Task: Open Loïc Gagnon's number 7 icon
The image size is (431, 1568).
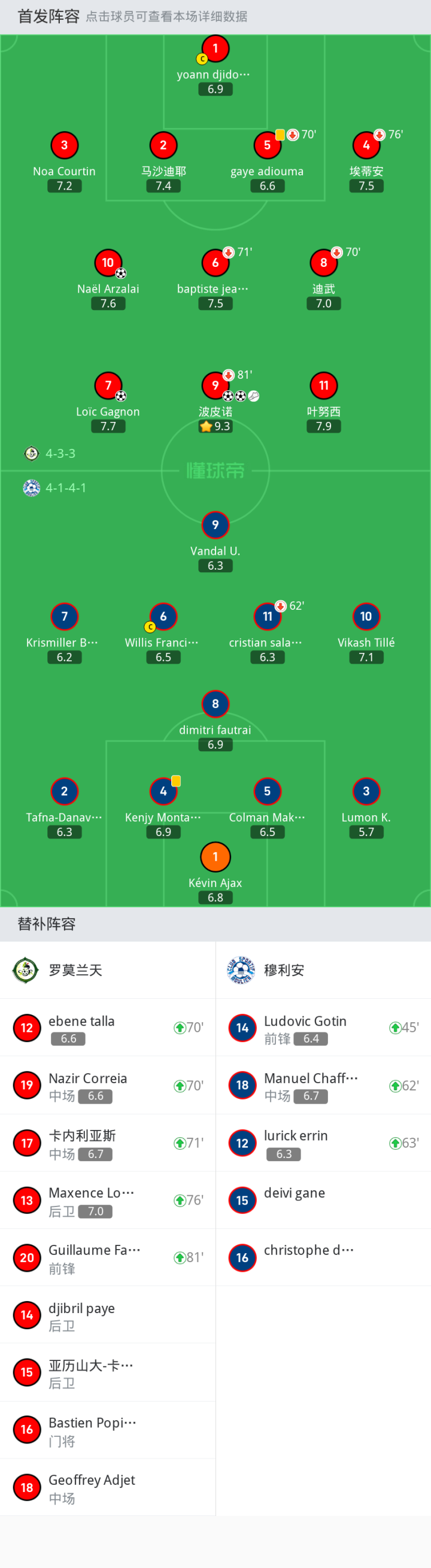Action: [x=108, y=385]
